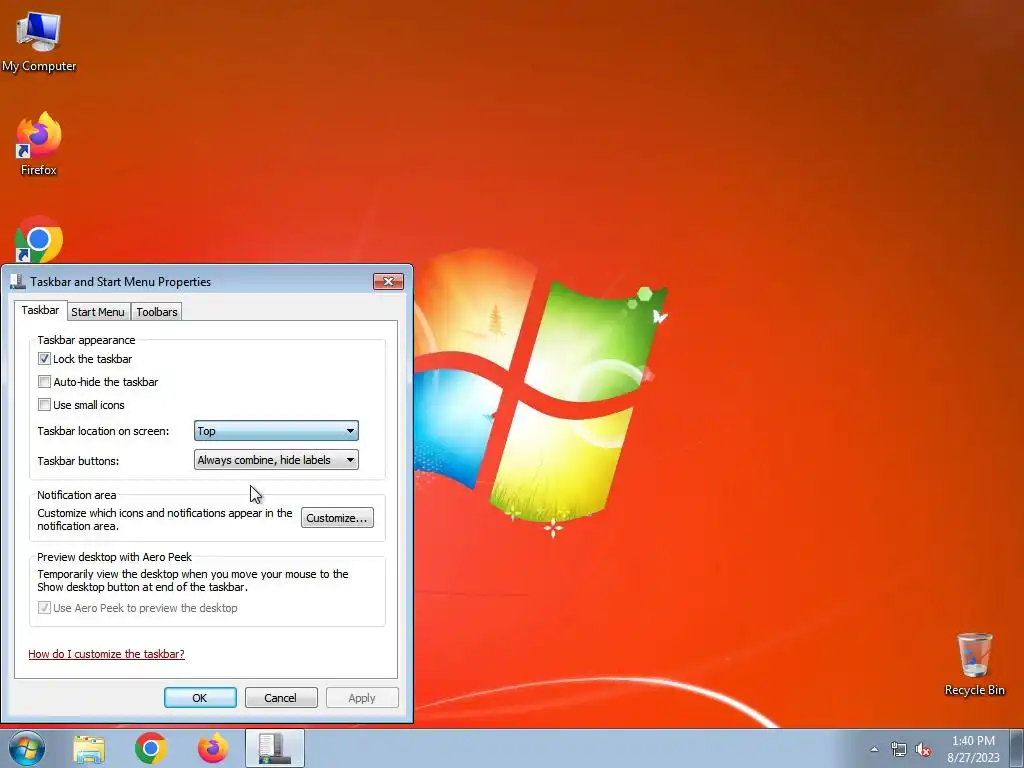Click the Cancel button

coord(281,697)
